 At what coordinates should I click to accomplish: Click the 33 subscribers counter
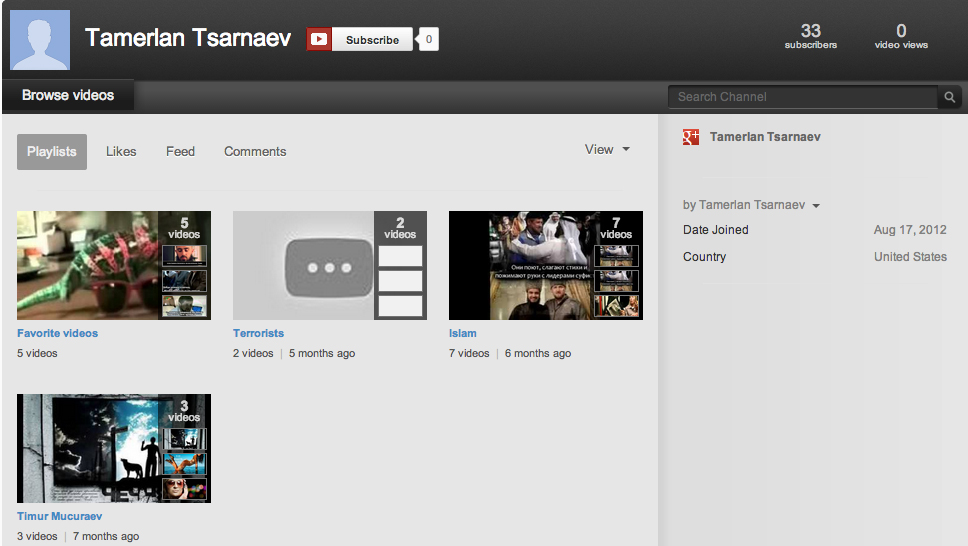(x=810, y=36)
